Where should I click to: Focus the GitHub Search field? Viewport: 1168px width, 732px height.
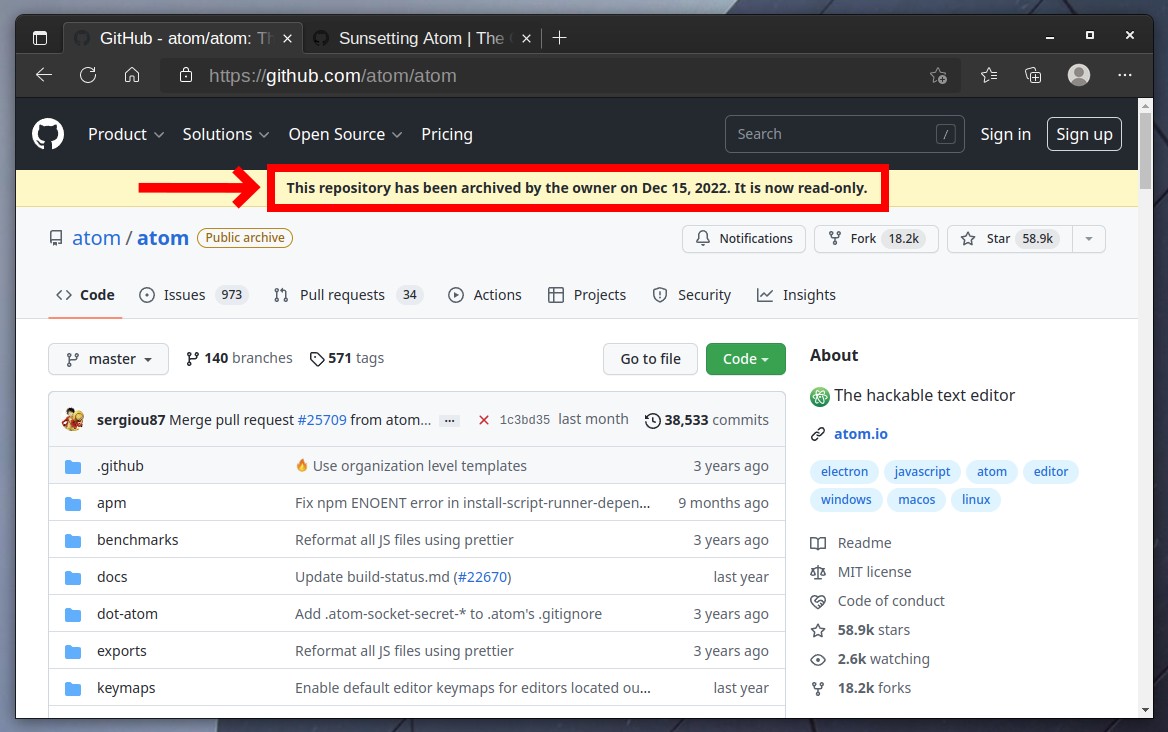point(845,134)
